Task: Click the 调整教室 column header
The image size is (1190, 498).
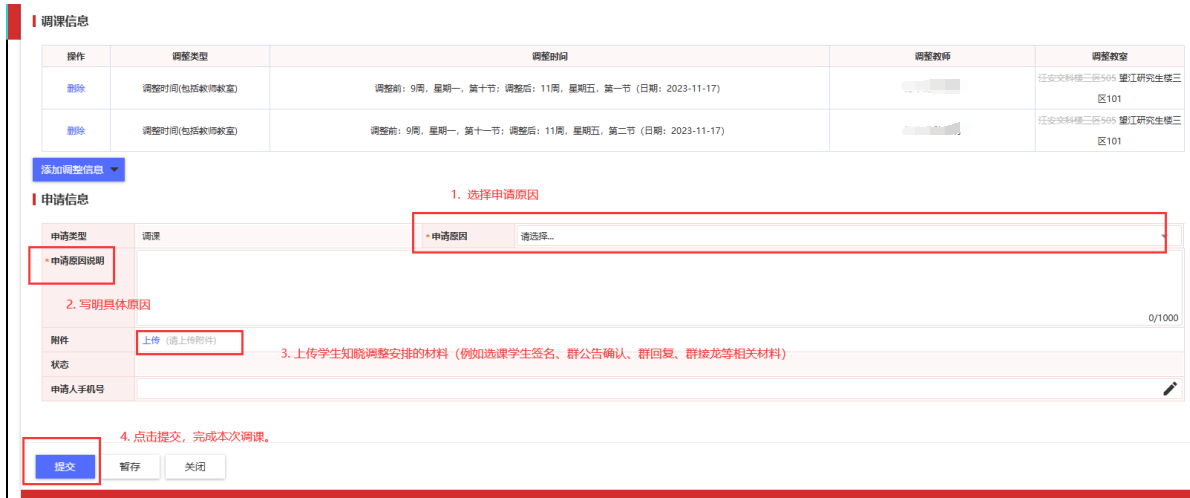Action: click(x=1110, y=56)
